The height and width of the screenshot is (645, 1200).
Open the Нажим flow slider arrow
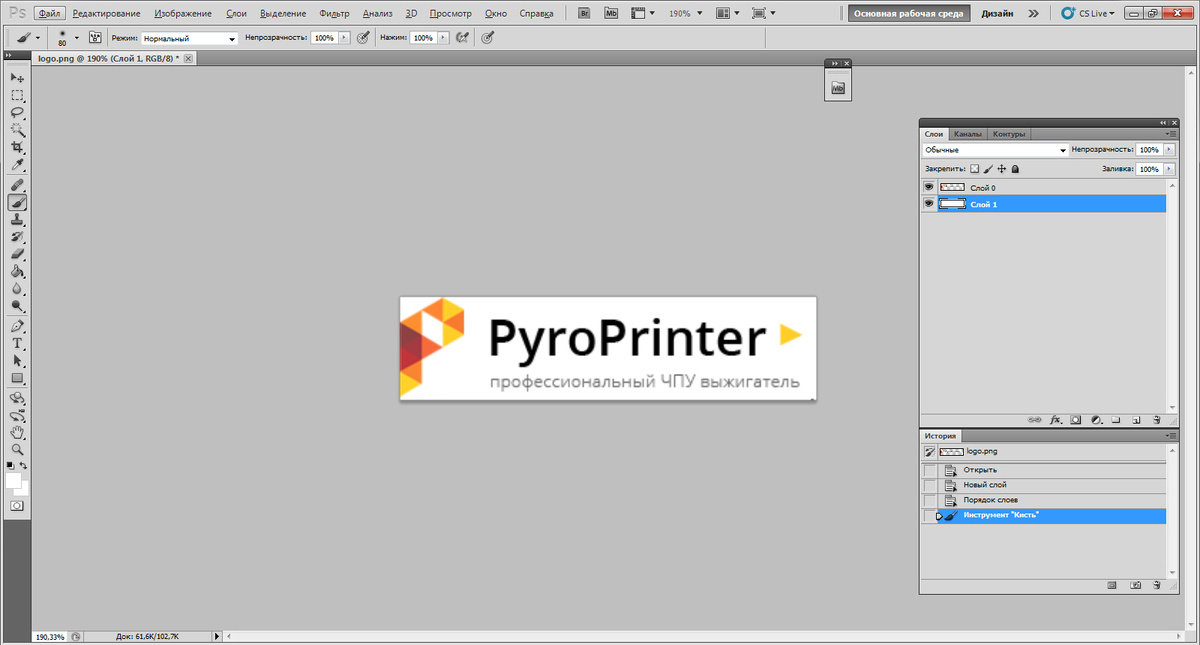click(444, 37)
